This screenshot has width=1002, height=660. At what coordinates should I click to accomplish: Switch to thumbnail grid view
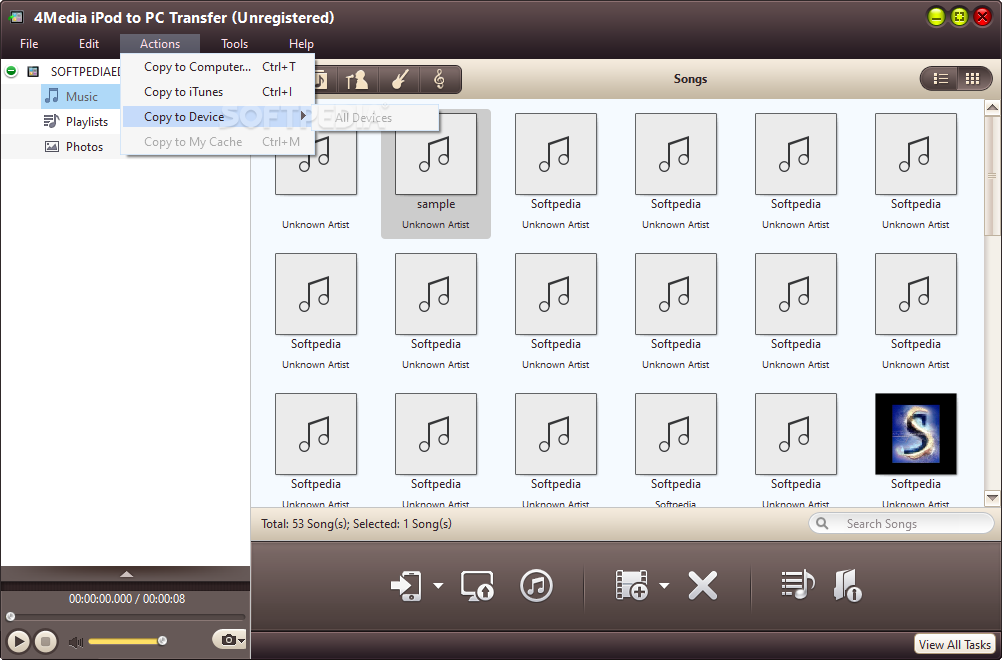[x=973, y=79]
